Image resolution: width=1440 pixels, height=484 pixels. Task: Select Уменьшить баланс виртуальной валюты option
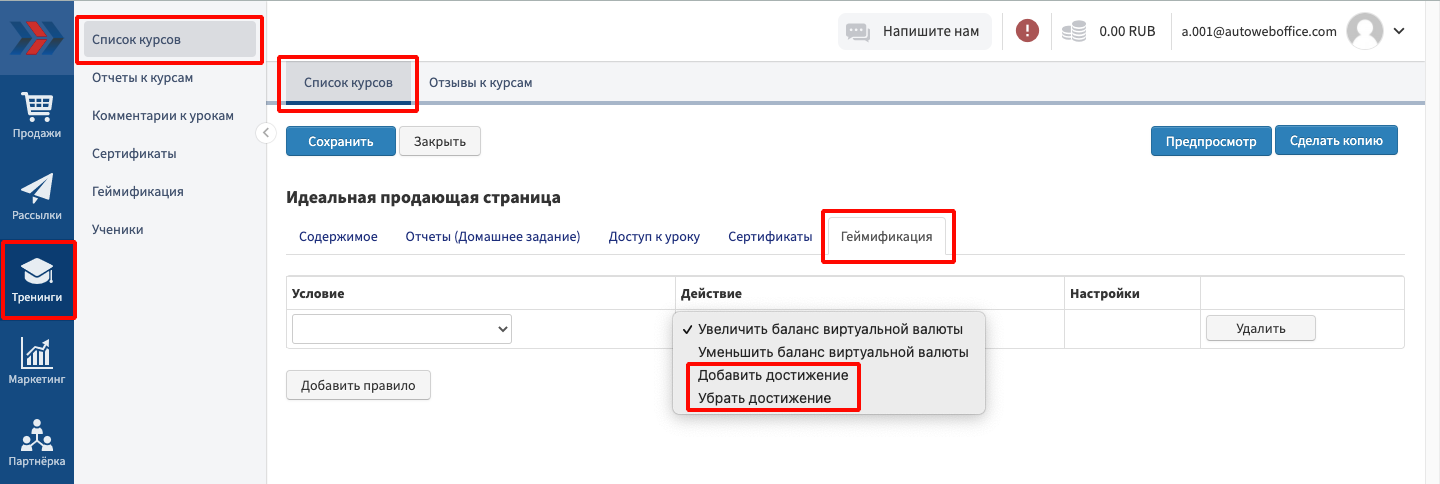[833, 352]
